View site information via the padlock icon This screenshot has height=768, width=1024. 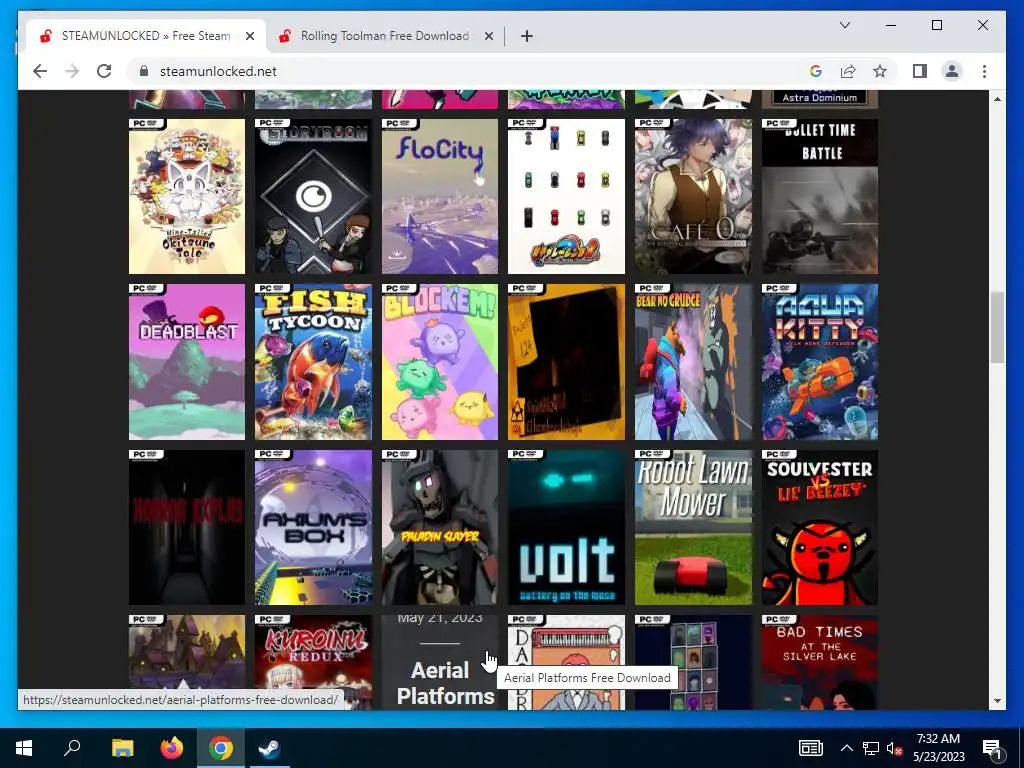coord(144,71)
